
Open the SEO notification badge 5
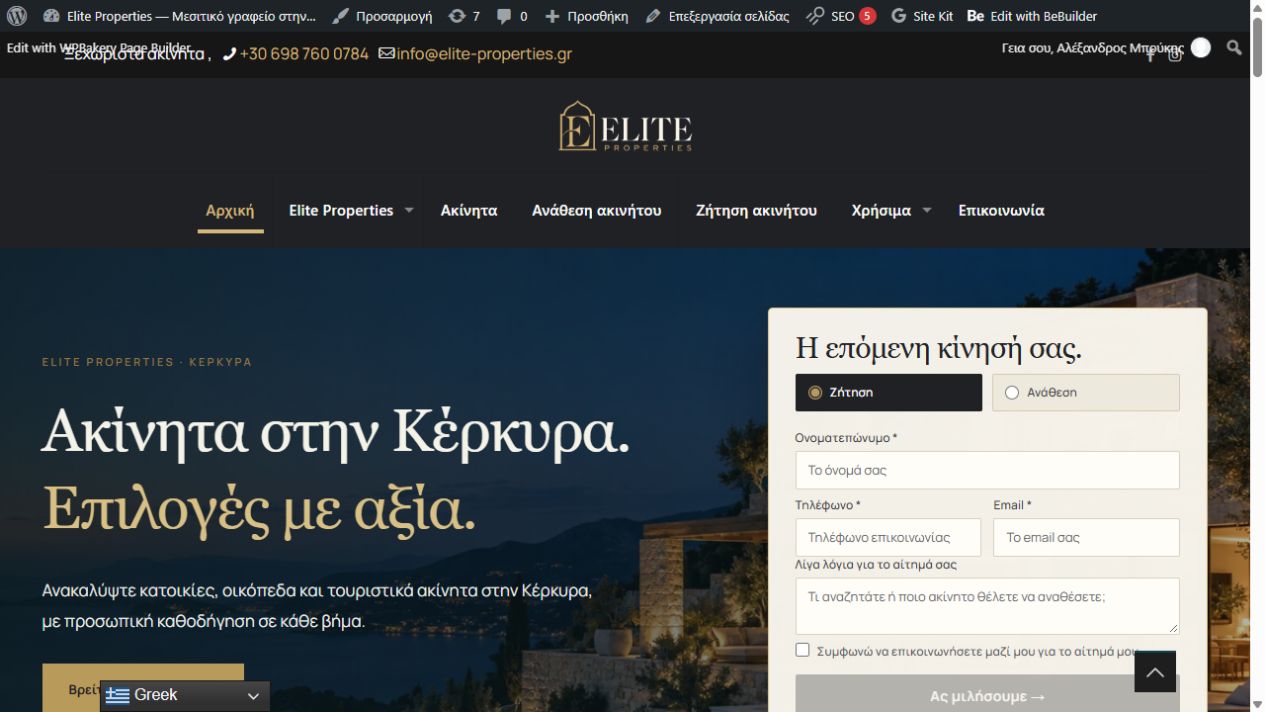click(x=867, y=16)
